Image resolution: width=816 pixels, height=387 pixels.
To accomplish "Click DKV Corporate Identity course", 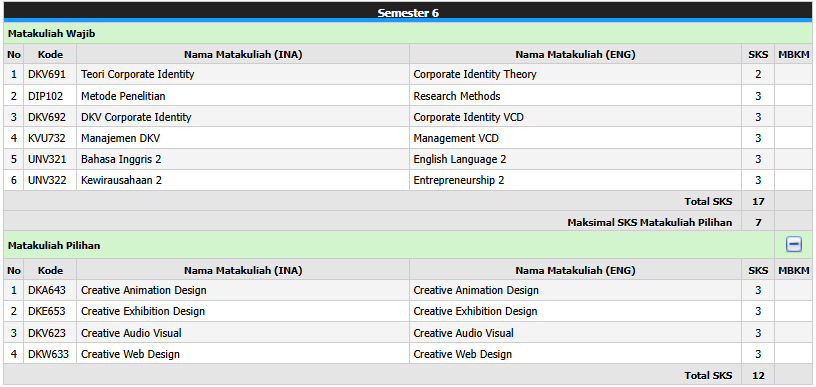I will click(x=136, y=117).
